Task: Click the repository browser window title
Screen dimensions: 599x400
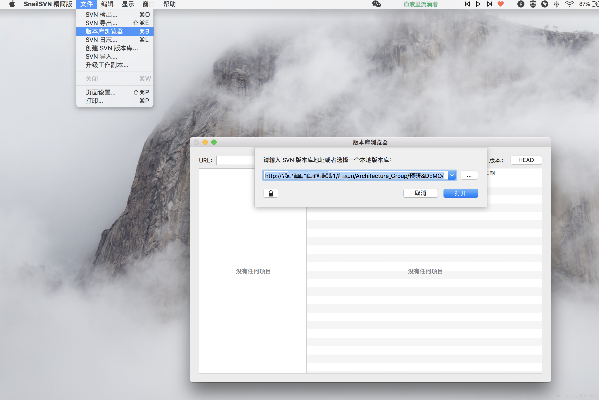Action: (370, 142)
